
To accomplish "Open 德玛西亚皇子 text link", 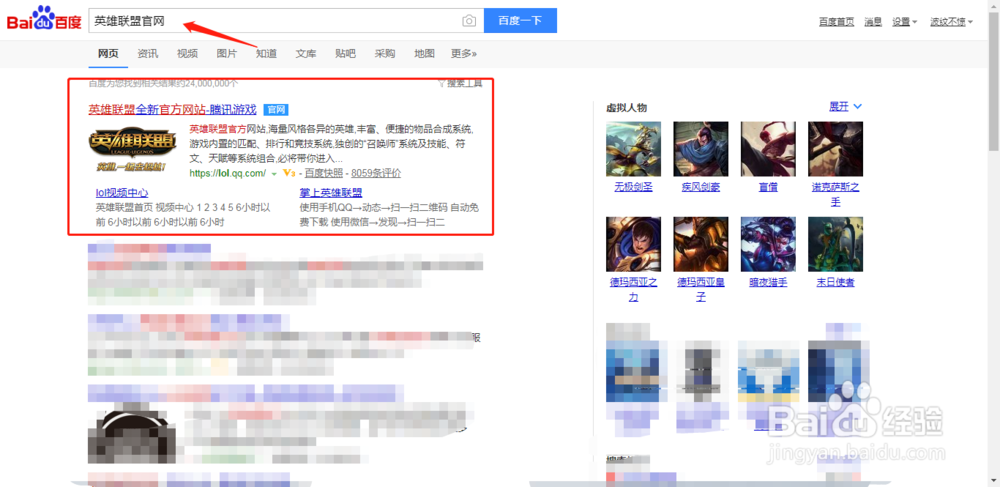I will [701, 289].
